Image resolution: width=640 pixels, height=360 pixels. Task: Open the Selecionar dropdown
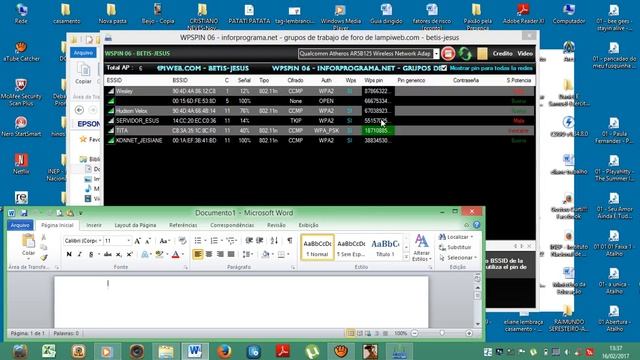(x=458, y=258)
